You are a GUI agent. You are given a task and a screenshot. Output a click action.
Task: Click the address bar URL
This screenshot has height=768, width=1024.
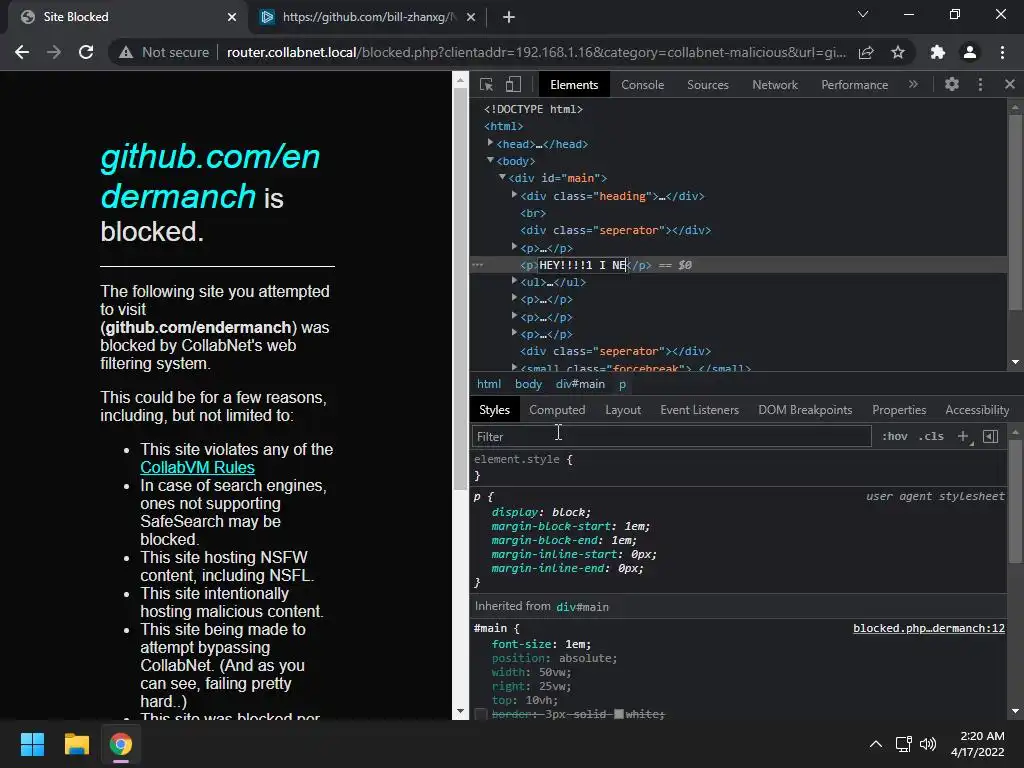point(536,52)
